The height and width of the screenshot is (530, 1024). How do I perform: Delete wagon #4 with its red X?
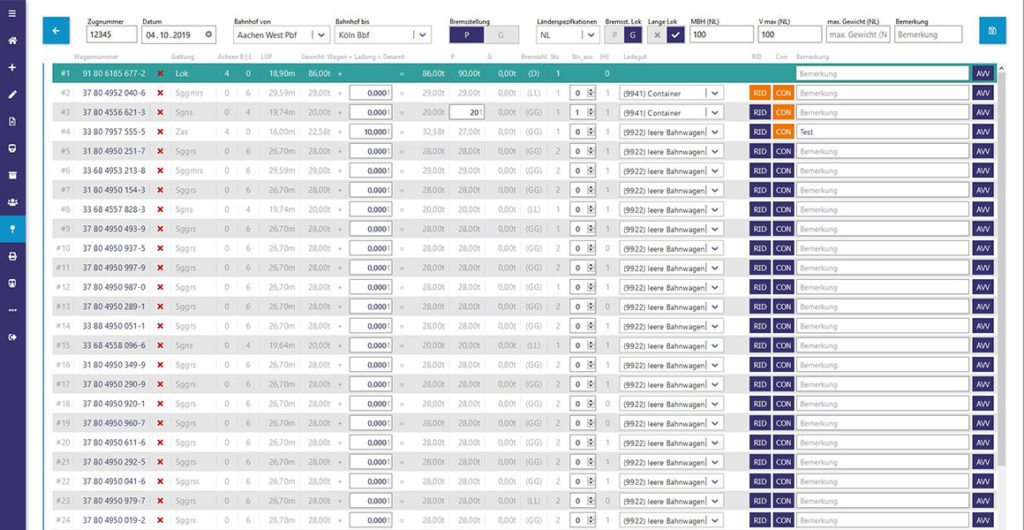tap(160, 131)
